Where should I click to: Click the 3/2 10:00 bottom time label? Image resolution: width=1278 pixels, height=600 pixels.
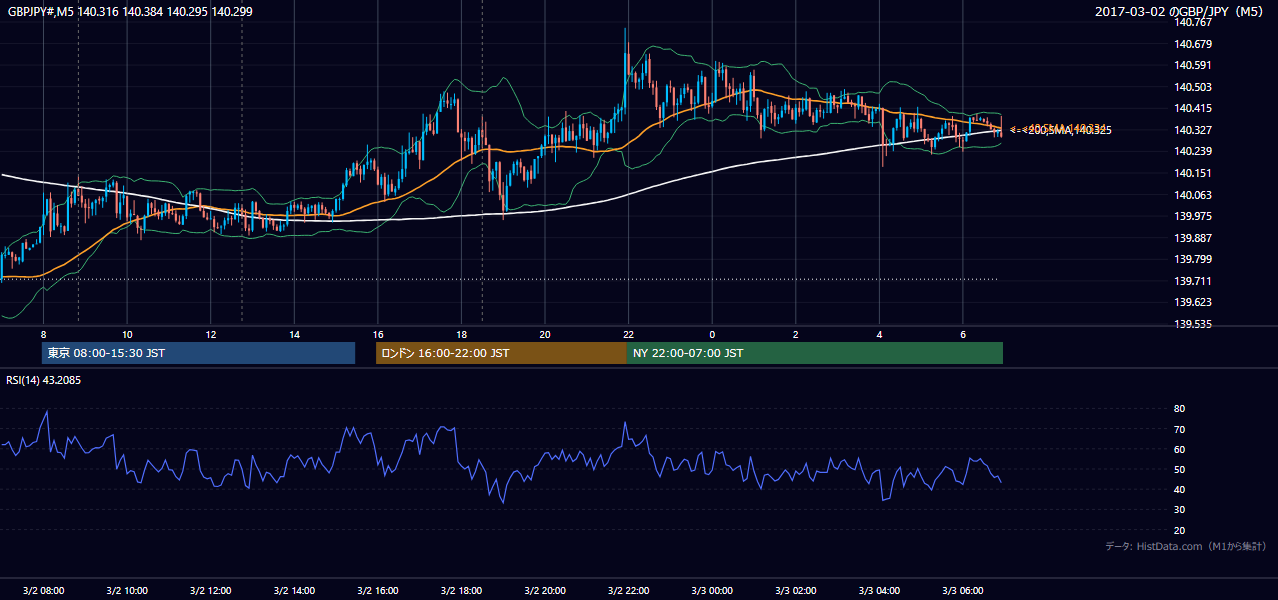tap(127, 591)
